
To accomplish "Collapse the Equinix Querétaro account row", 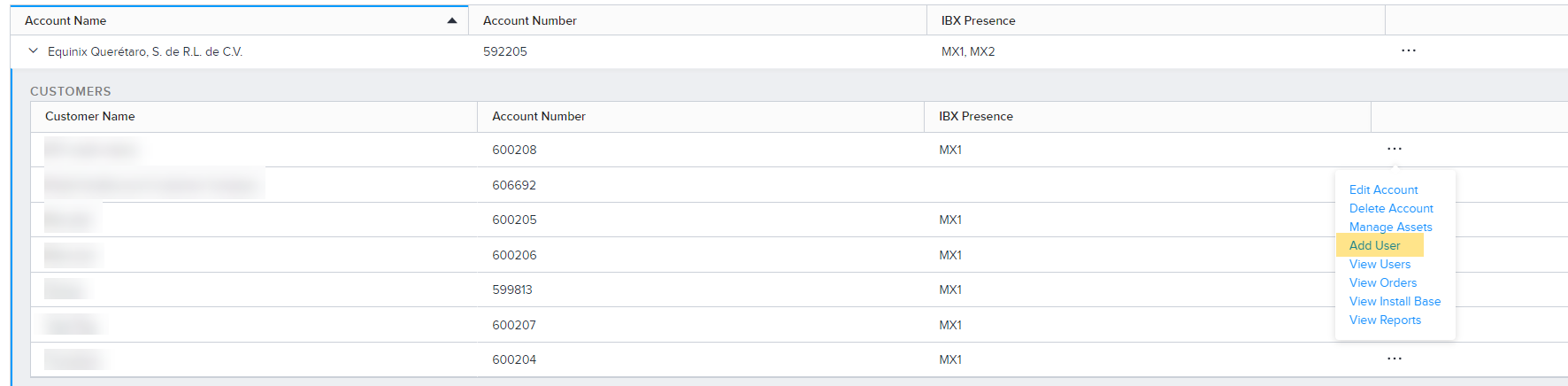I will [34, 51].
